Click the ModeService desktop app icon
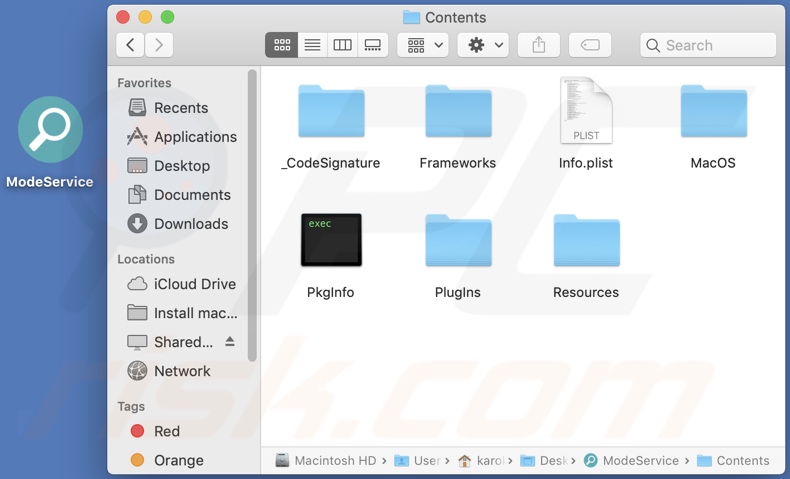Image resolution: width=790 pixels, height=479 pixels. [x=50, y=131]
